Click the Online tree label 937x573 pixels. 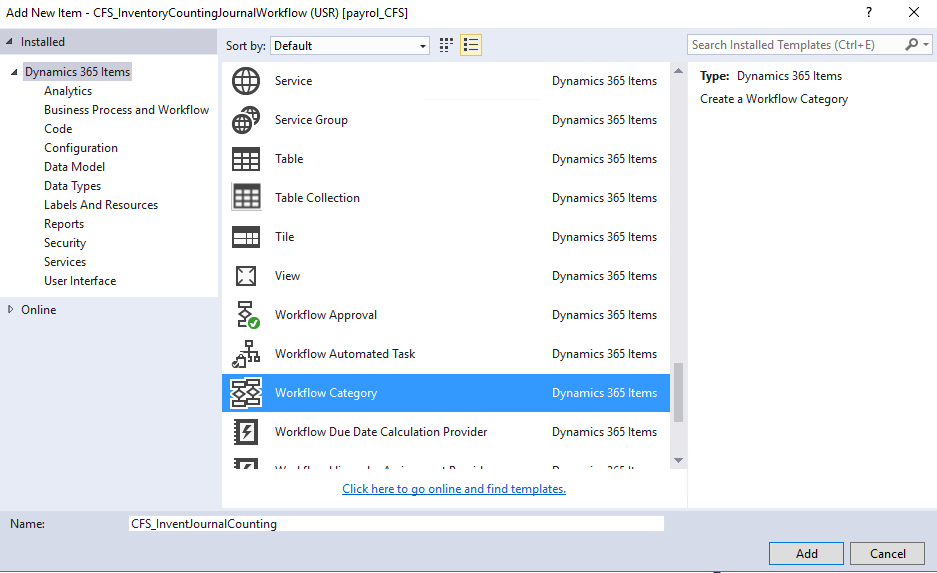click(x=39, y=310)
